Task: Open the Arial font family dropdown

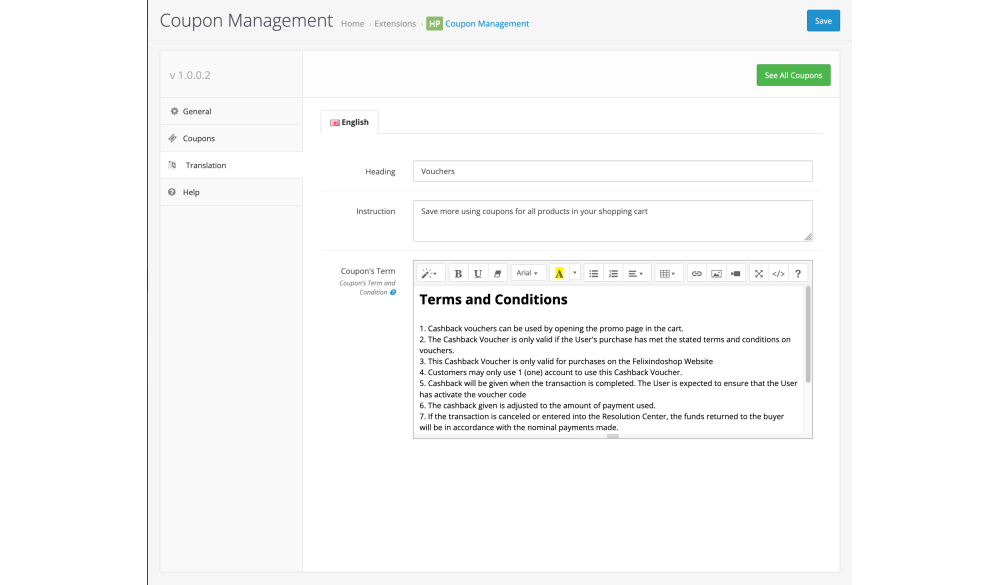Action: [x=527, y=273]
